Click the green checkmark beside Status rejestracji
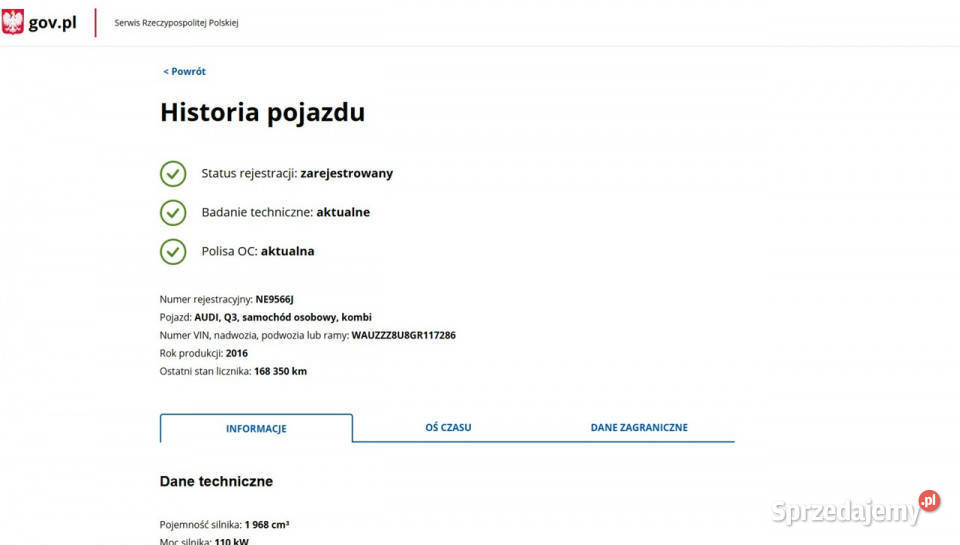 [173, 174]
